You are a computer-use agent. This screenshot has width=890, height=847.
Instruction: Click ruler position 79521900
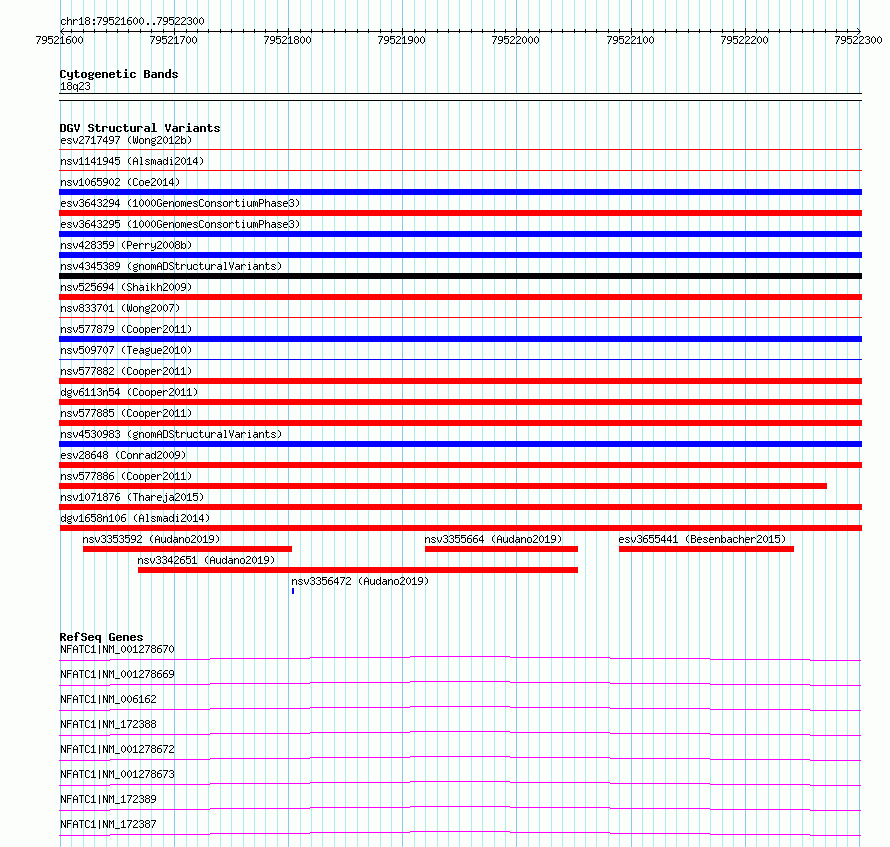tap(402, 40)
